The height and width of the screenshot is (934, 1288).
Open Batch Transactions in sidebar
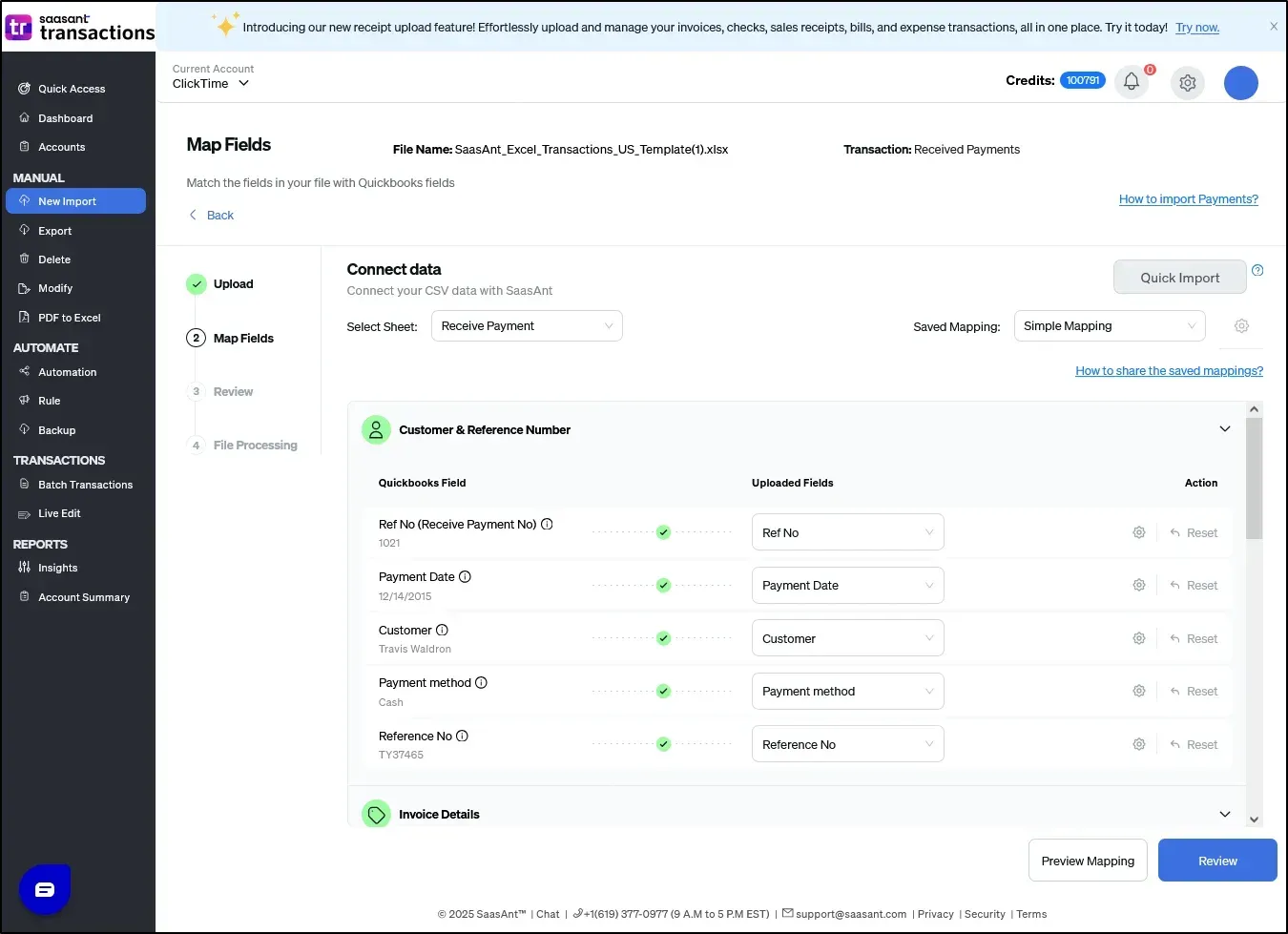pyautogui.click(x=86, y=485)
